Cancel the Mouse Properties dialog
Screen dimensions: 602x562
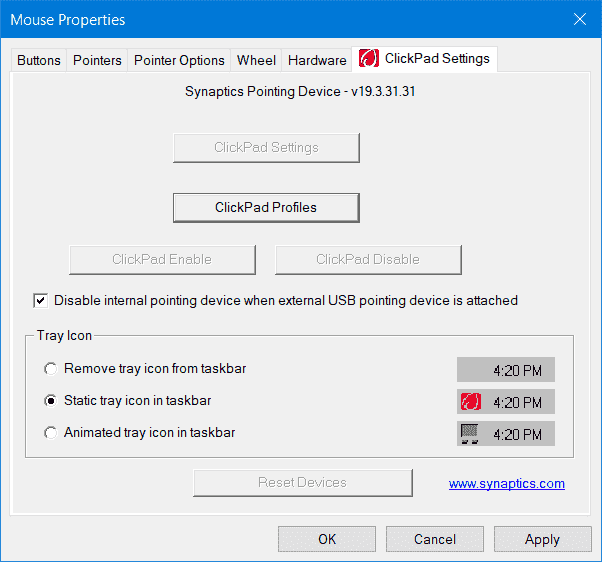coord(435,539)
